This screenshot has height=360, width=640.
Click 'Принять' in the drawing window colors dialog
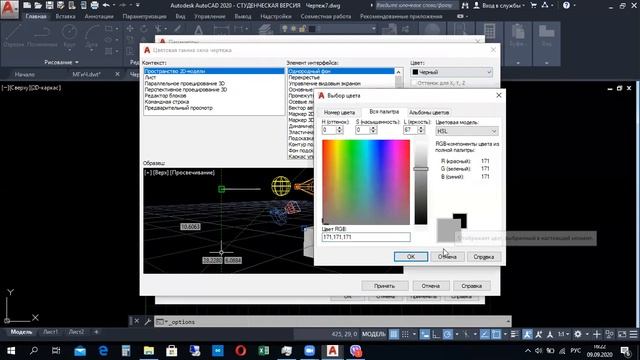tap(384, 286)
